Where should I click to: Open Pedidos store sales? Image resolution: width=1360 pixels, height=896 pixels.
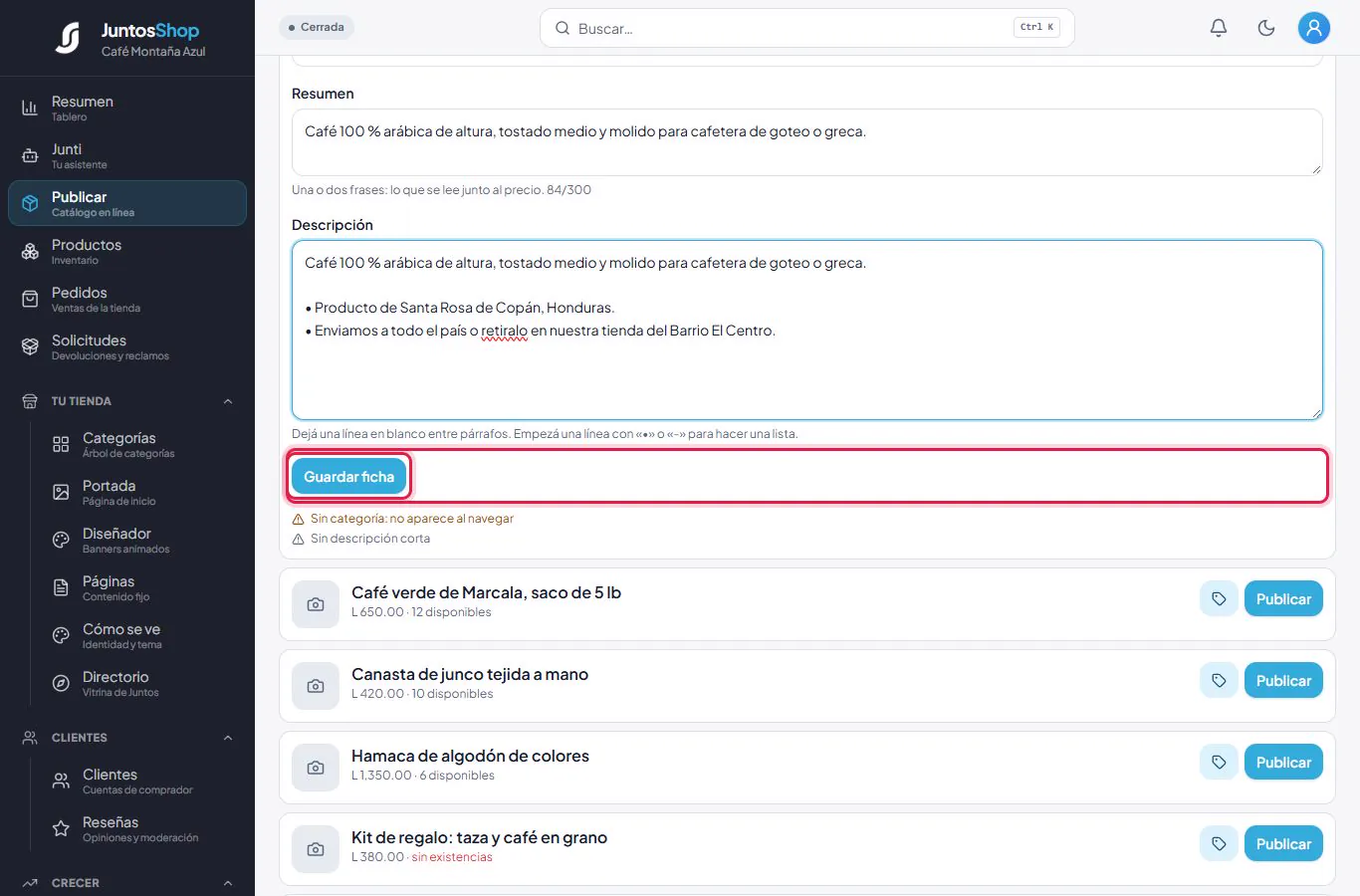click(x=127, y=299)
